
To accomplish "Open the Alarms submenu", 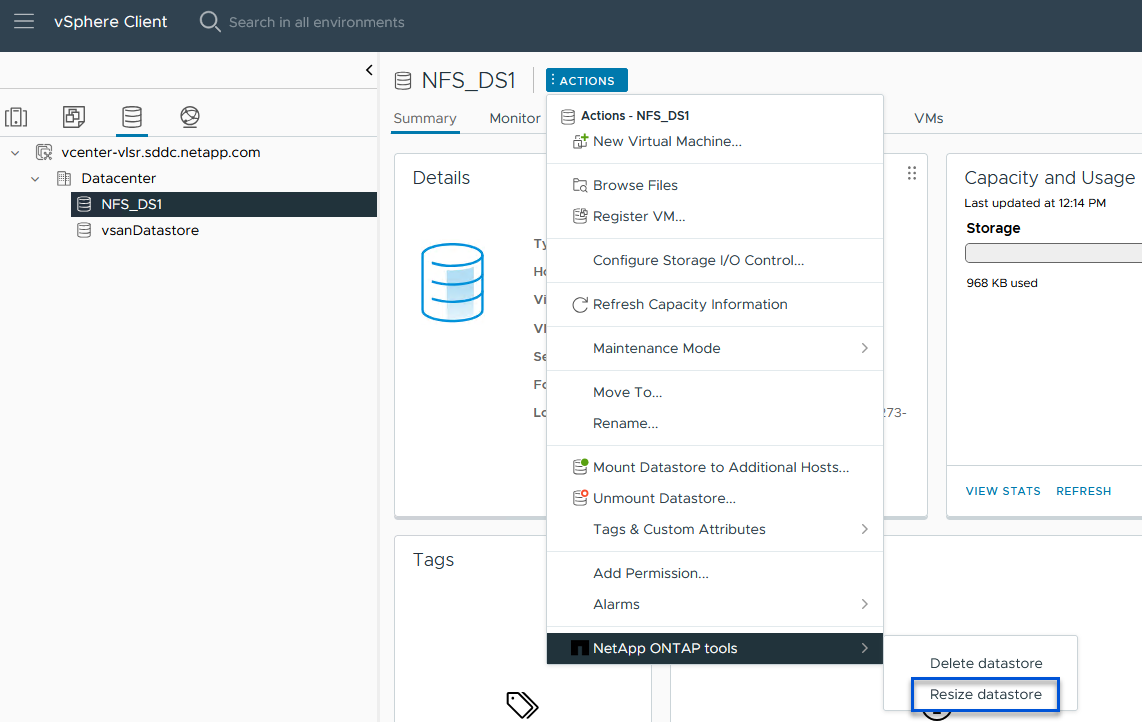I will pos(715,604).
